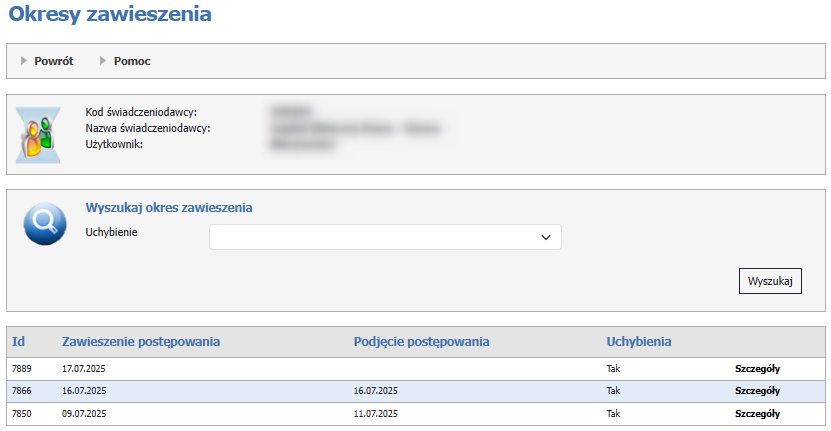Click the Okresy zawieszenia page heading
The width and height of the screenshot is (831, 431).
(110, 15)
